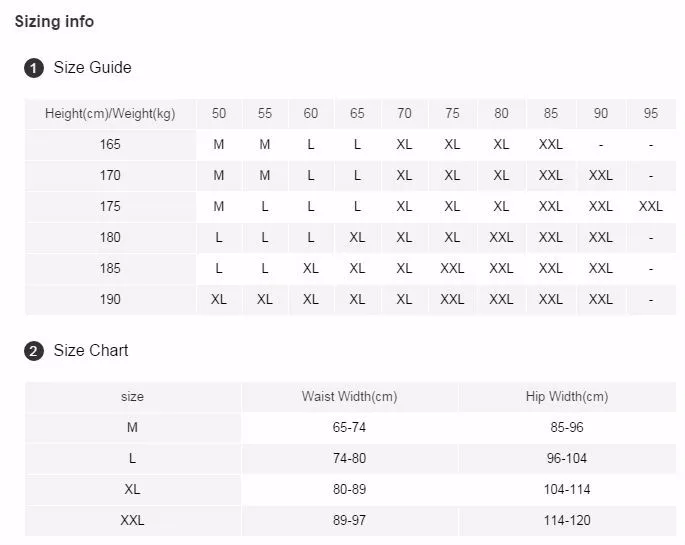
Task: Click the Hip Width(cm) column header
Action: point(567,396)
